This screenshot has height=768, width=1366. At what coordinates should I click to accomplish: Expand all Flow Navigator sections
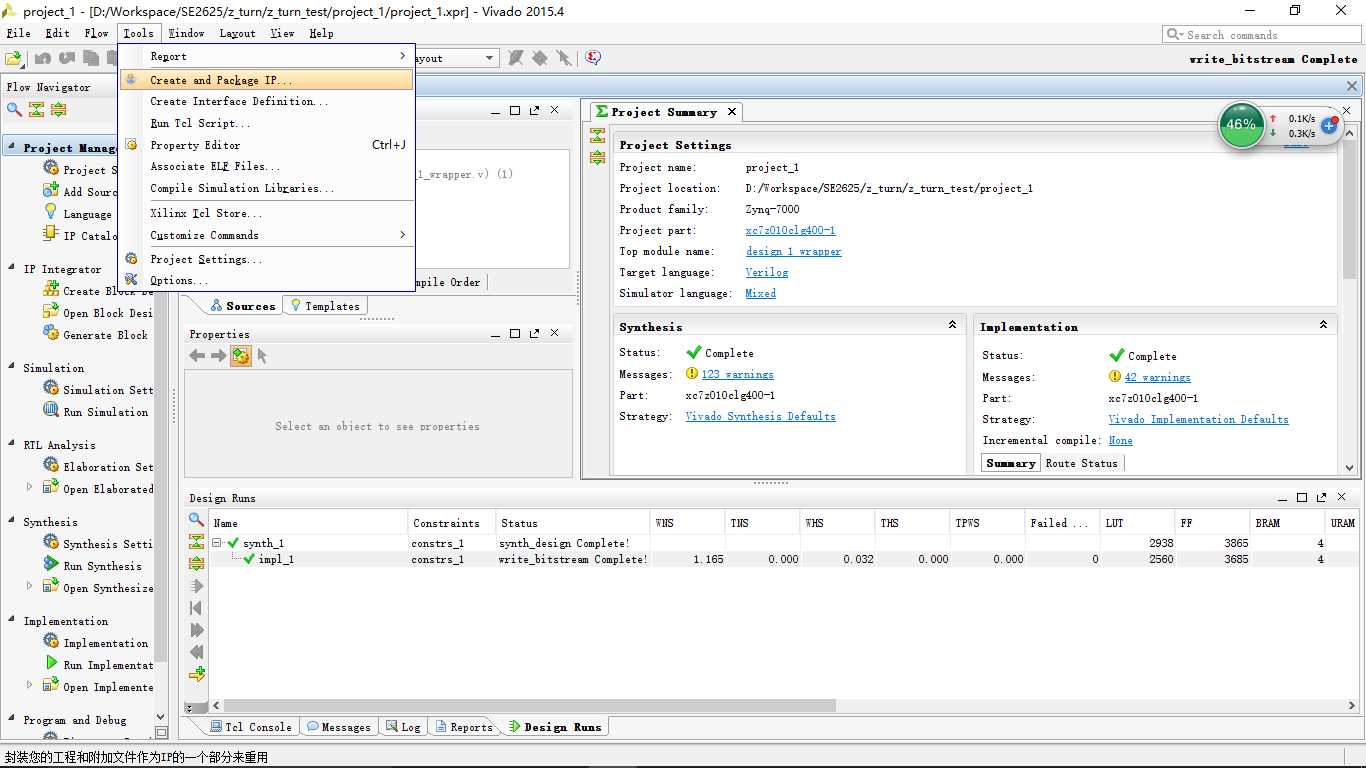59,109
